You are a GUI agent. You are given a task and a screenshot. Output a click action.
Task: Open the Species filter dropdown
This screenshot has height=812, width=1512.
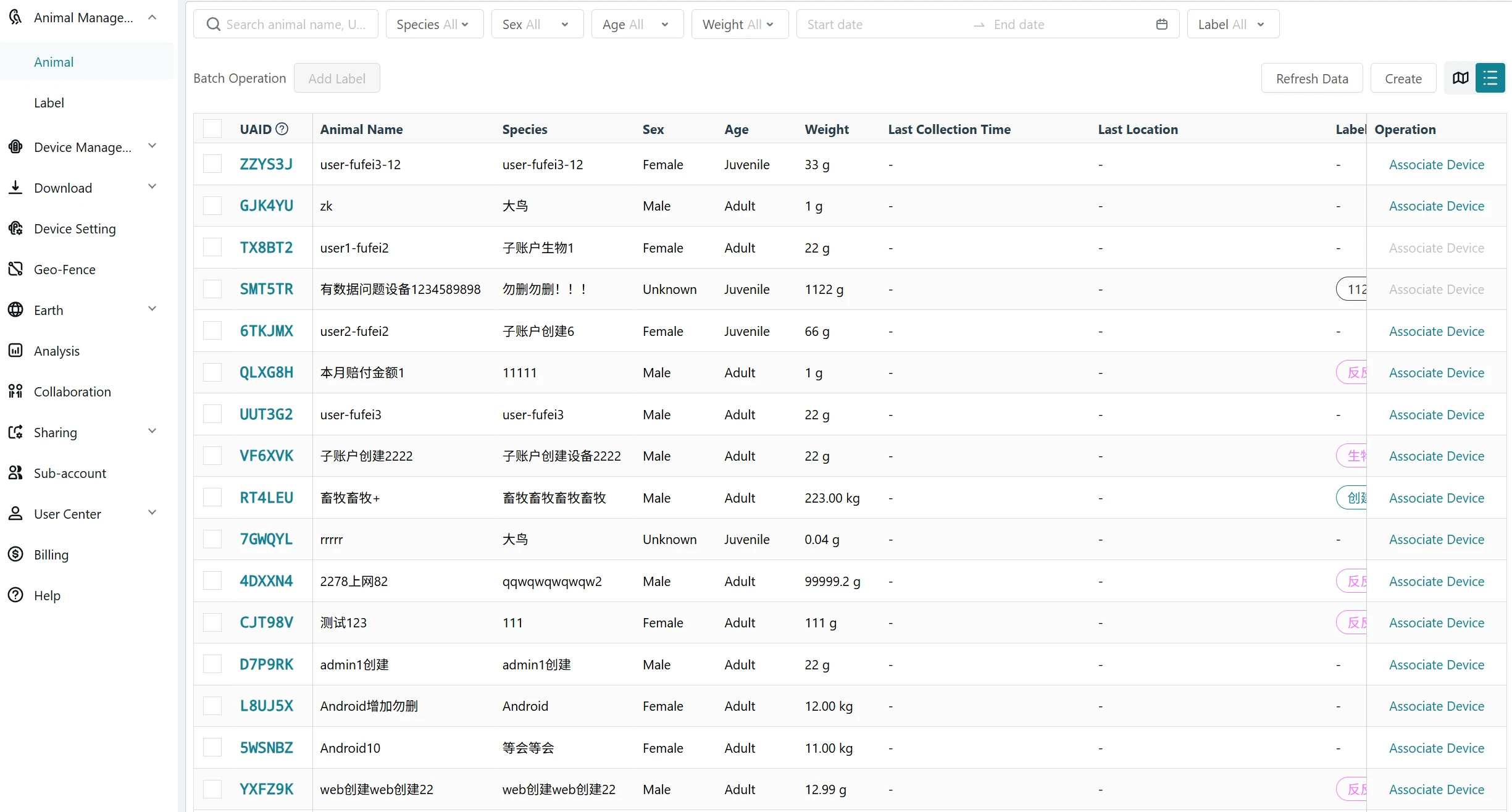pos(434,25)
